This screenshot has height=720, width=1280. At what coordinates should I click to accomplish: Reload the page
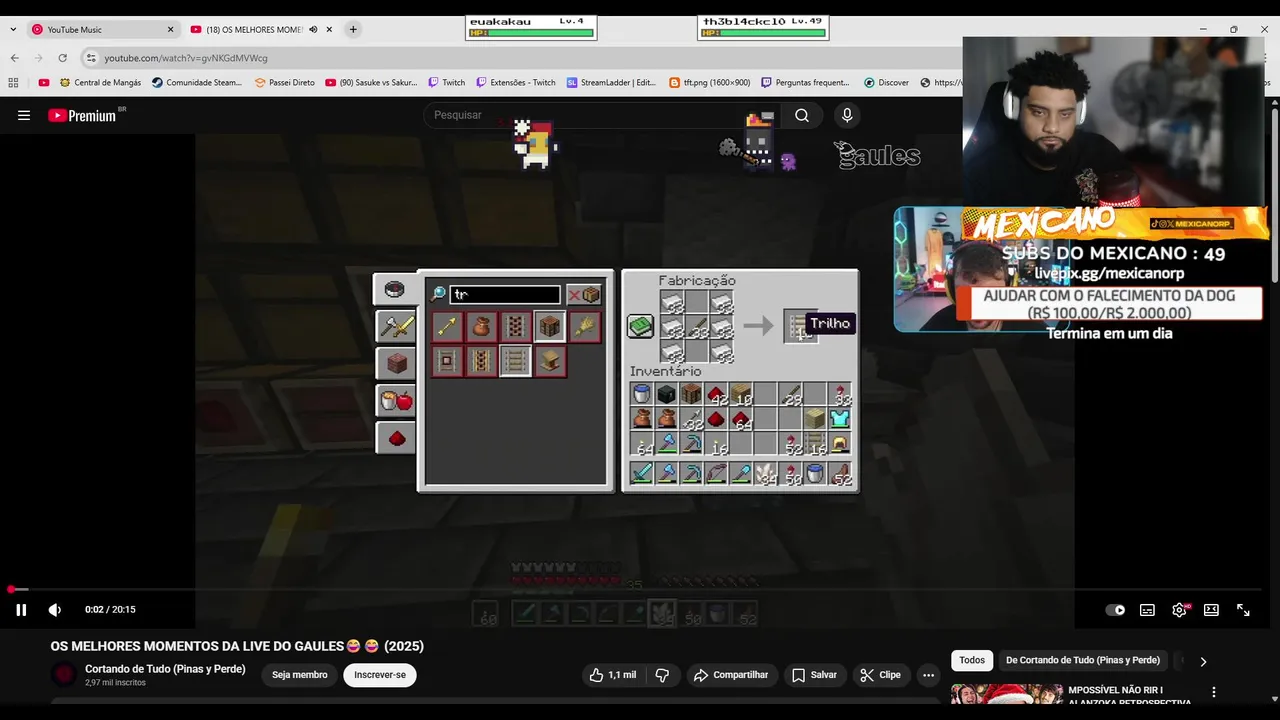(62, 58)
